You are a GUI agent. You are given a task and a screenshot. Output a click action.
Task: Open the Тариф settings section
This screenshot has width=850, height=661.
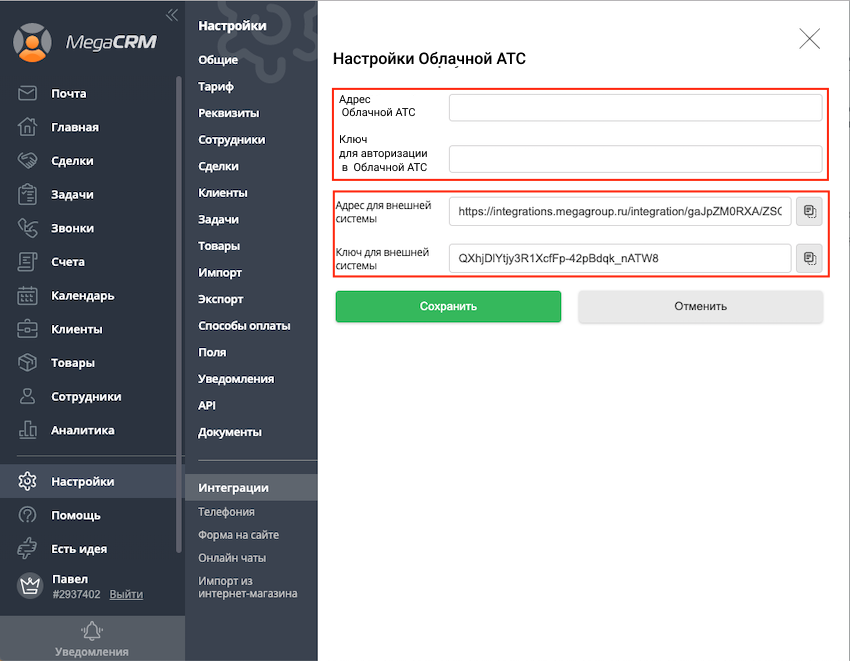click(x=216, y=87)
